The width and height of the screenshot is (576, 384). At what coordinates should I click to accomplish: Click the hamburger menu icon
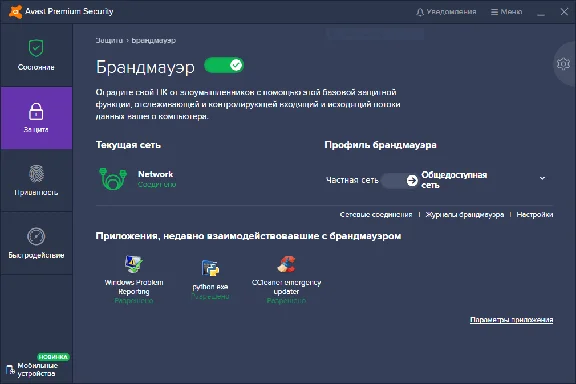click(x=494, y=12)
